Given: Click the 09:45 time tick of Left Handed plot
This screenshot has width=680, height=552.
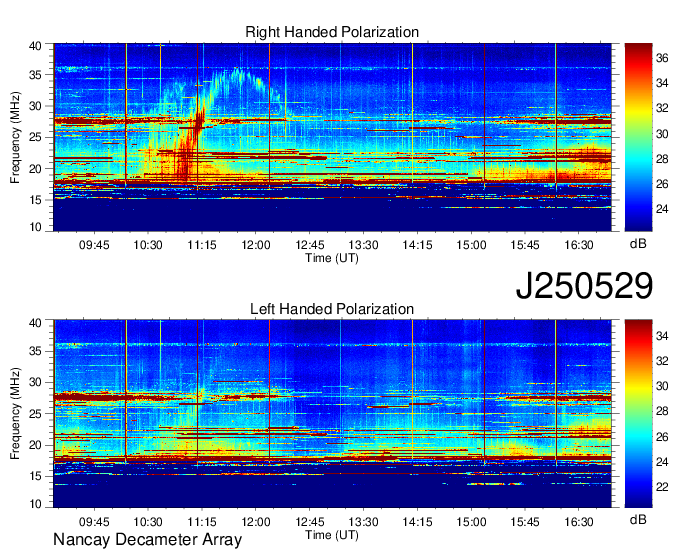Looking at the screenshot, I should (x=94, y=522).
